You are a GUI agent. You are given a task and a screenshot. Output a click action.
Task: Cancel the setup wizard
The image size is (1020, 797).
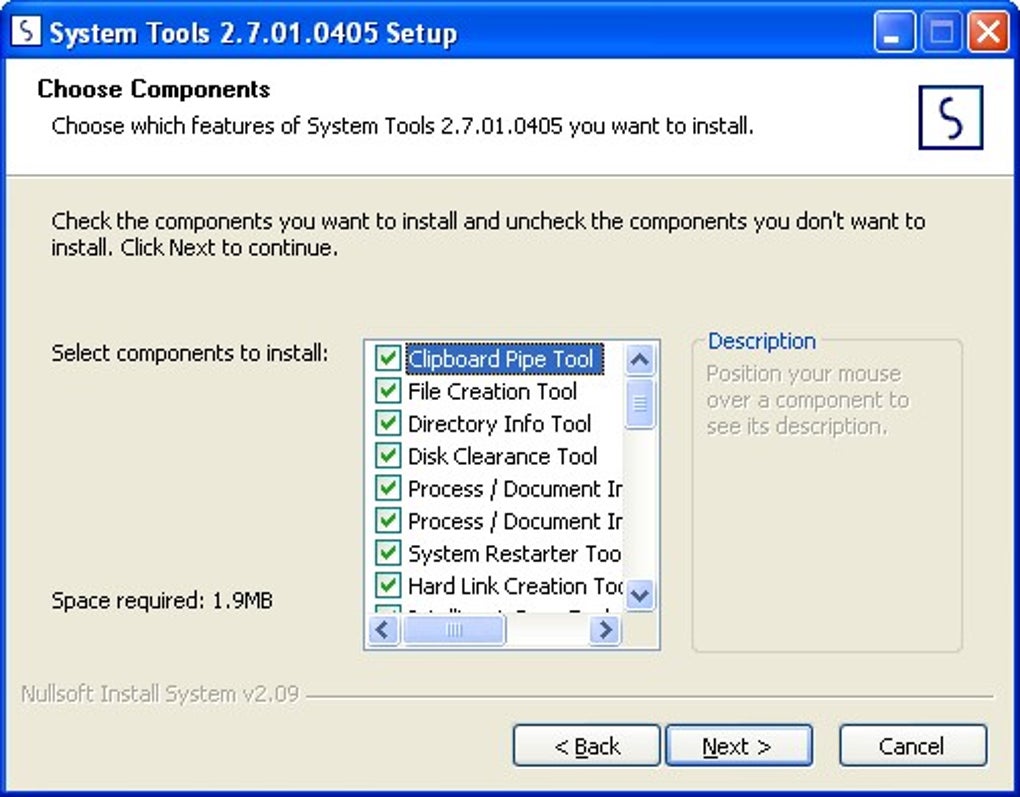[x=912, y=746]
